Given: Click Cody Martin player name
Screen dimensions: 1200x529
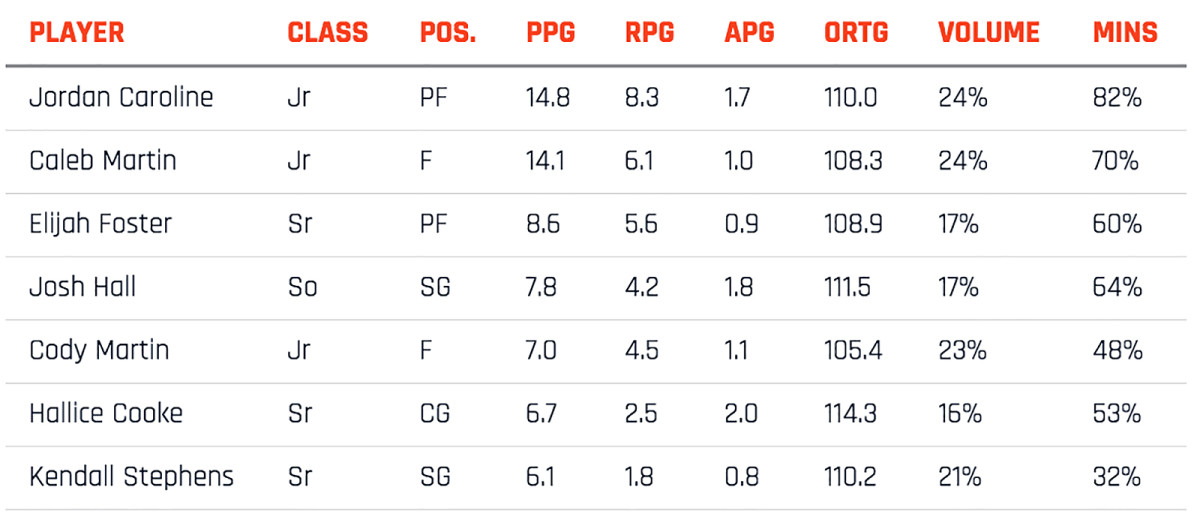Looking at the screenshot, I should pyautogui.click(x=99, y=351).
